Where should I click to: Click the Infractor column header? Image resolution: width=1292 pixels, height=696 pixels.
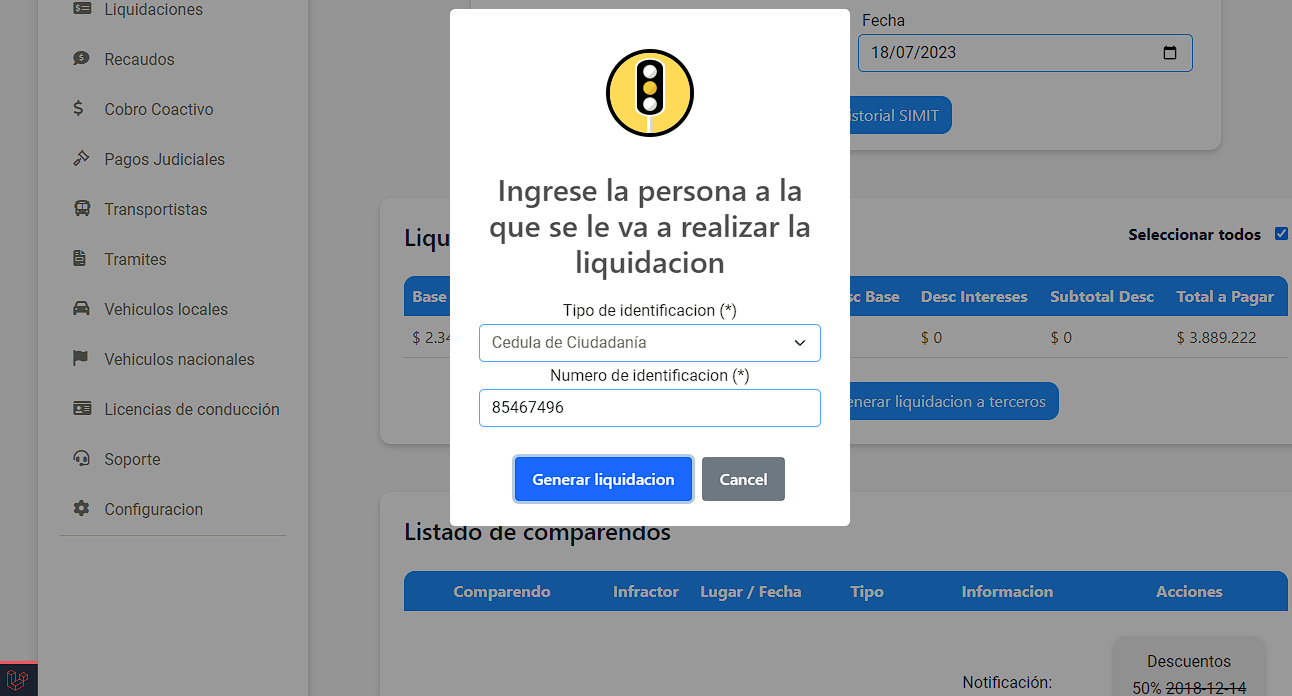click(x=646, y=591)
